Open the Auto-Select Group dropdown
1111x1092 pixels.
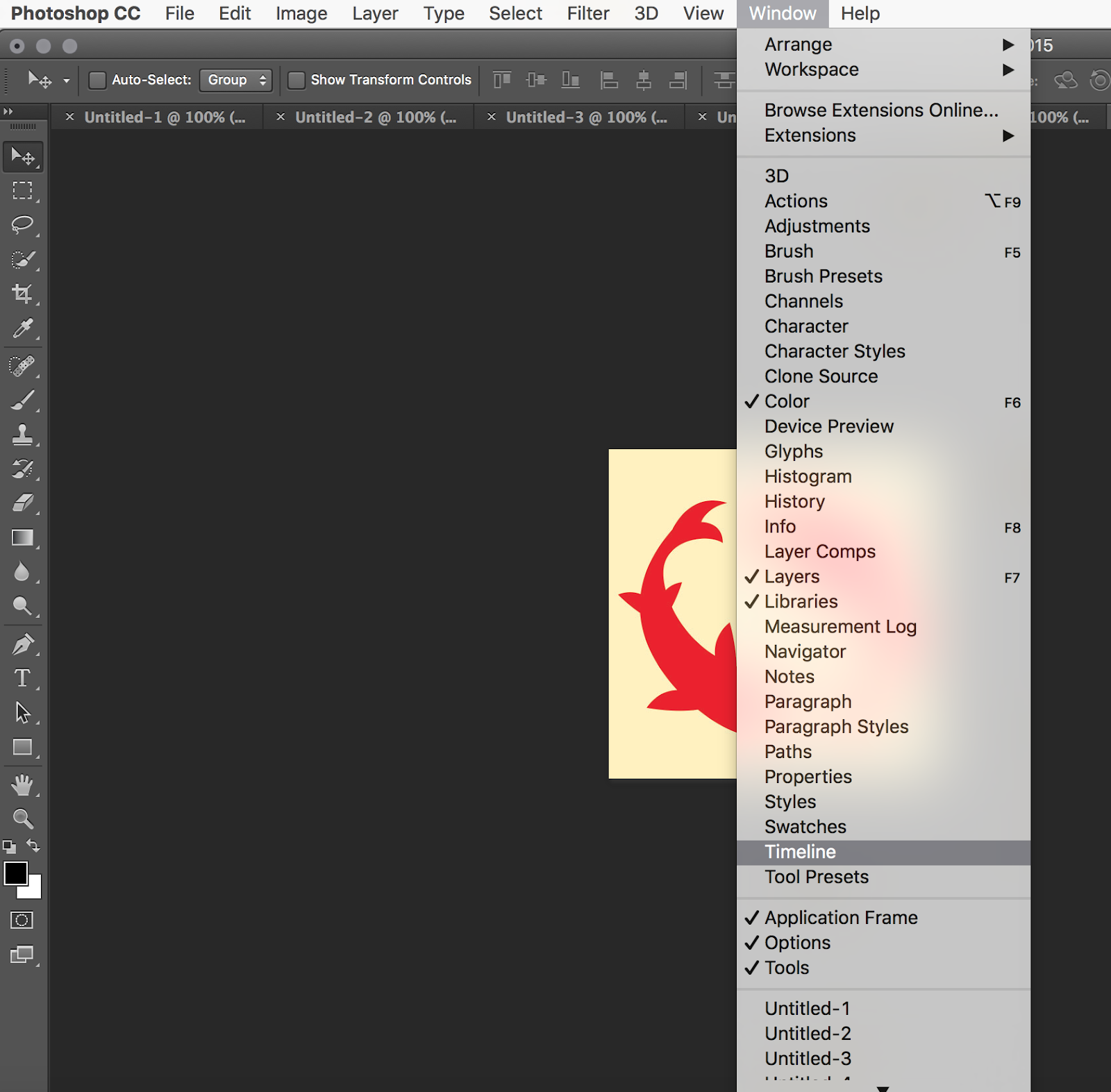click(x=235, y=80)
